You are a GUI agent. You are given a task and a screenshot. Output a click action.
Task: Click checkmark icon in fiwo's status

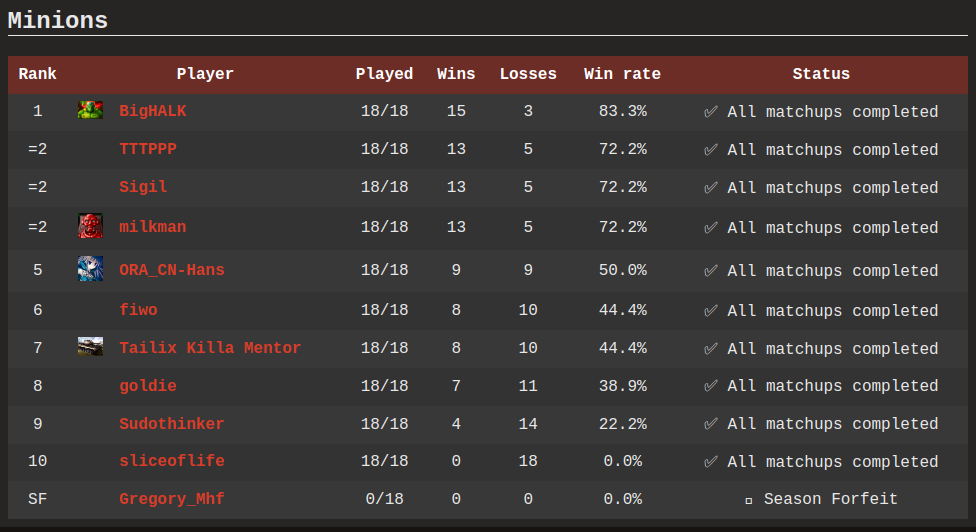711,311
